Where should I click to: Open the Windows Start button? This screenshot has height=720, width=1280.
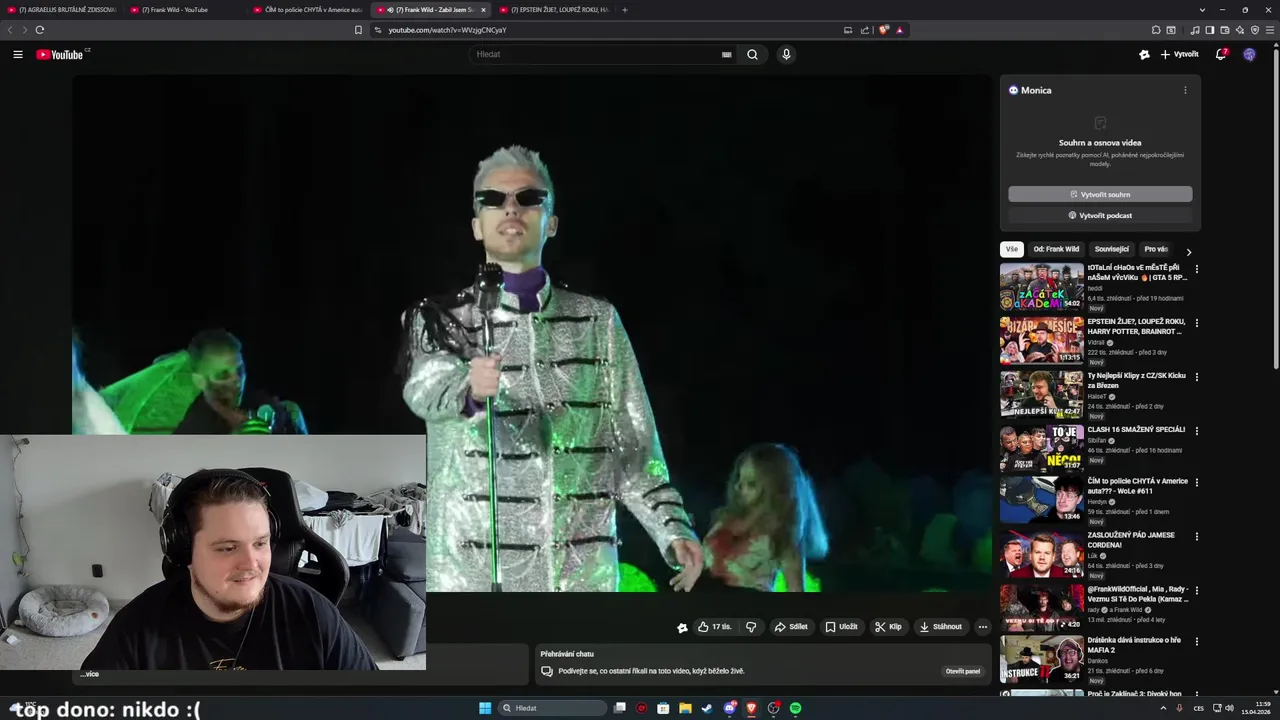(485, 708)
